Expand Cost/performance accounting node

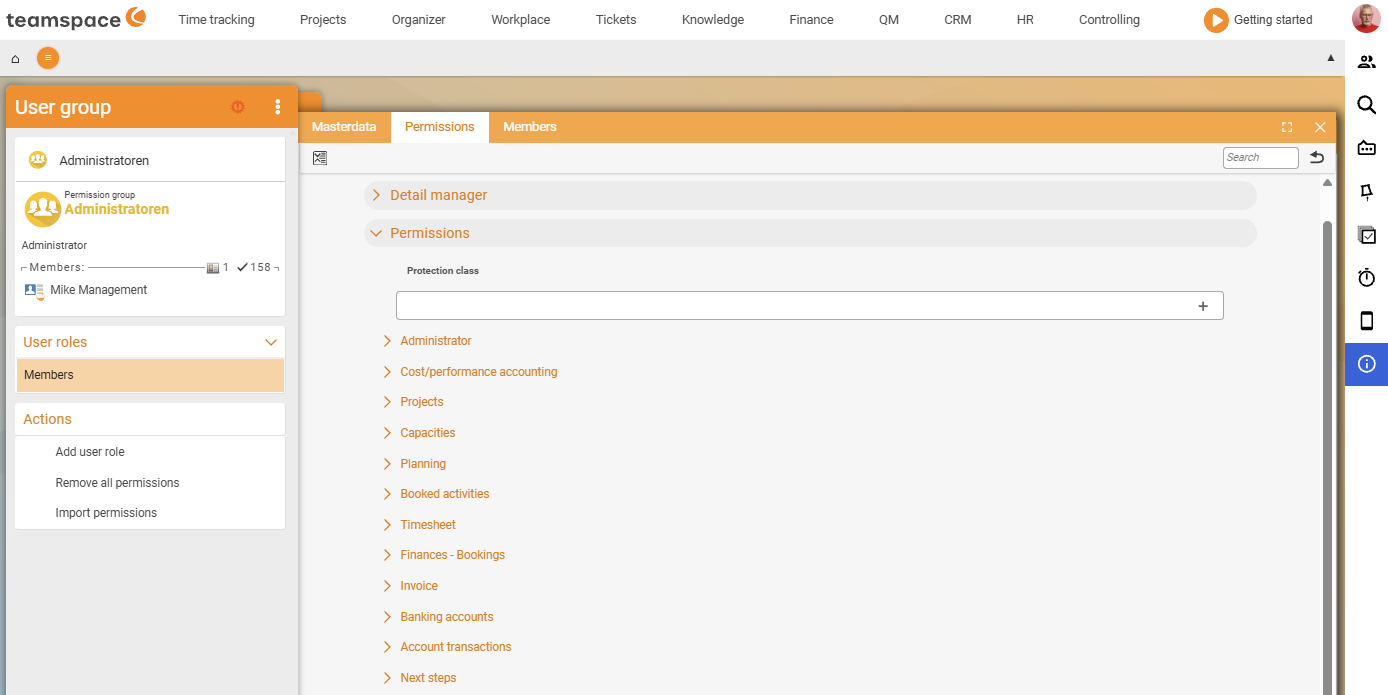[x=387, y=372]
